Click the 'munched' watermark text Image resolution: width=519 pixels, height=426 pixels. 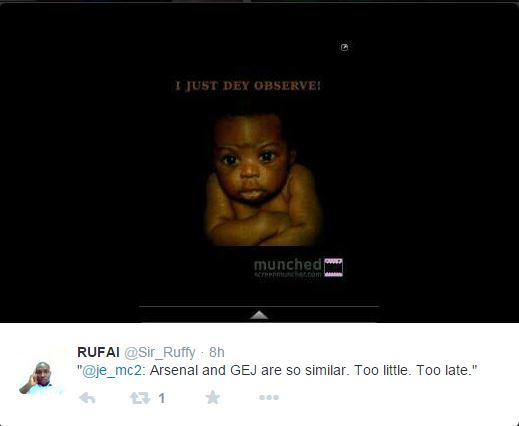[x=288, y=265]
